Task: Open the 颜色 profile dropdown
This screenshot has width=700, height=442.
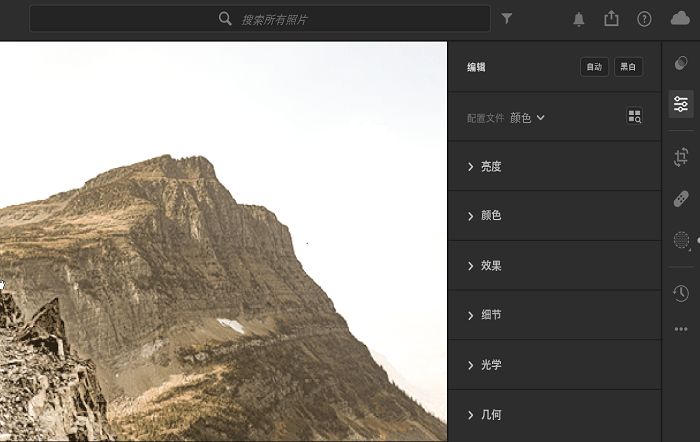Action: pos(527,118)
